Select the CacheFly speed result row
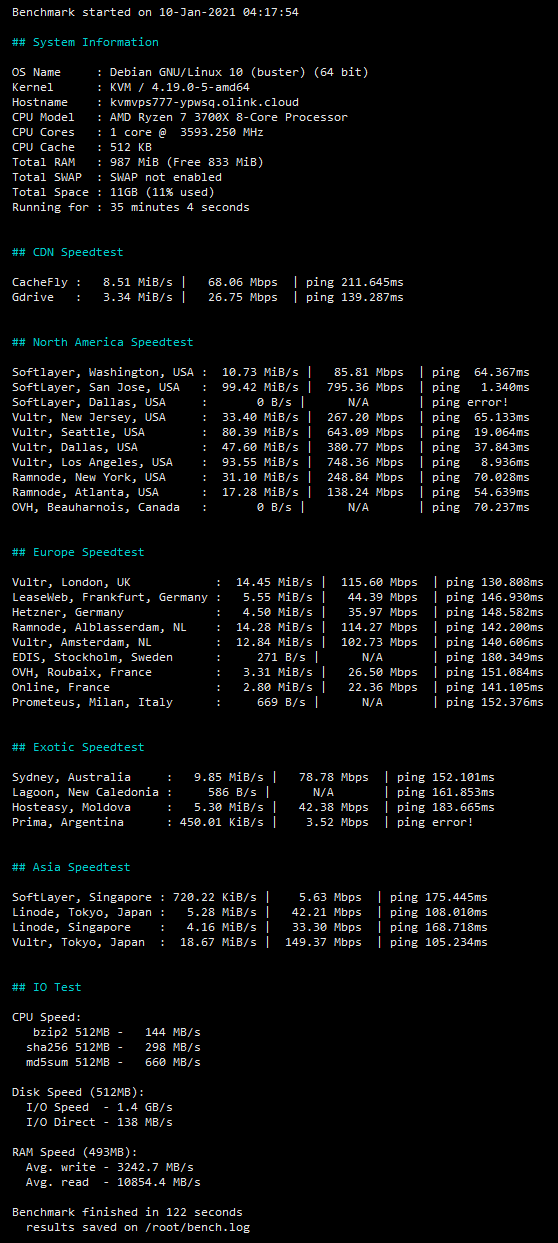The width and height of the screenshot is (558, 1243). (x=208, y=282)
